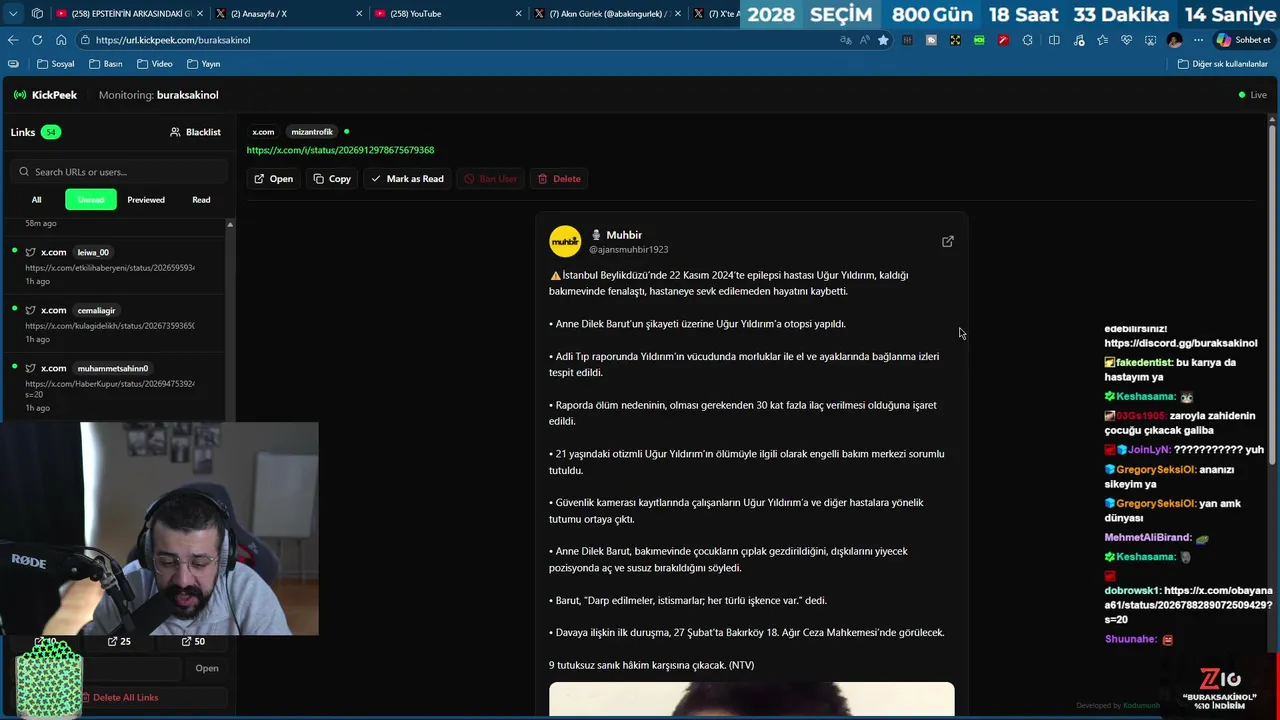Click the Ban User button
This screenshot has width=1280, height=720.
pos(490,179)
